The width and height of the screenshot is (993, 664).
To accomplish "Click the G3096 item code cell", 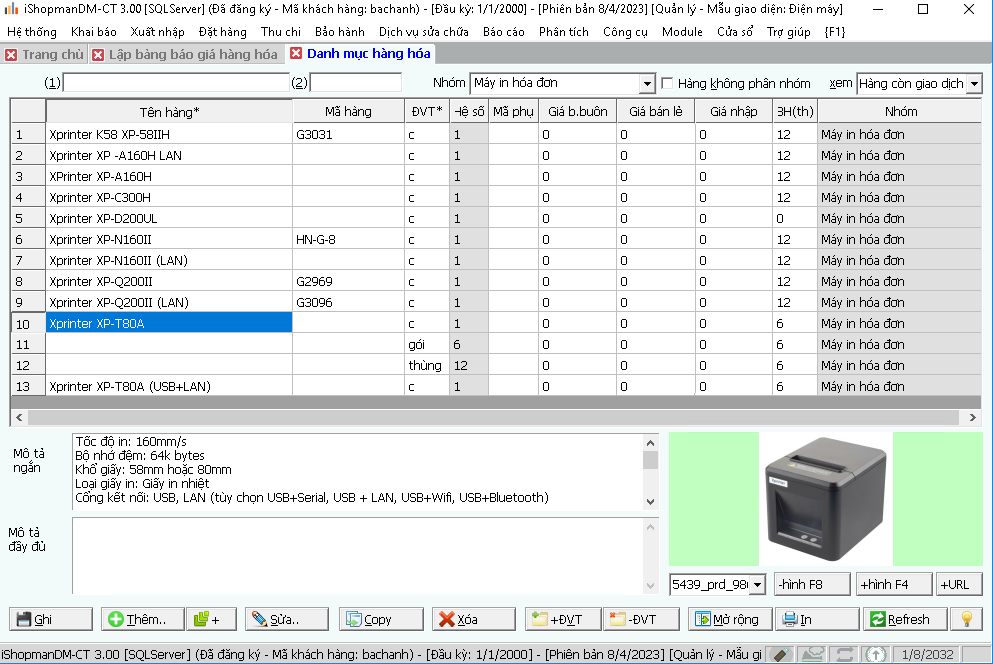I will pos(348,302).
